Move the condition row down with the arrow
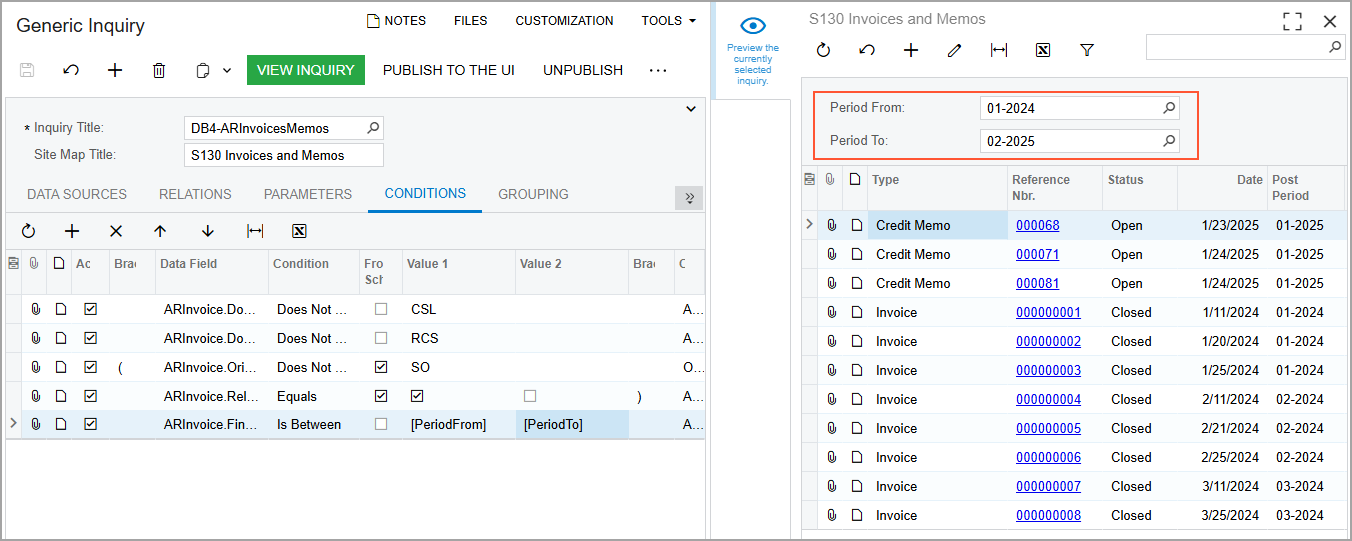Viewport: 1352px width, 541px height. coord(208,231)
